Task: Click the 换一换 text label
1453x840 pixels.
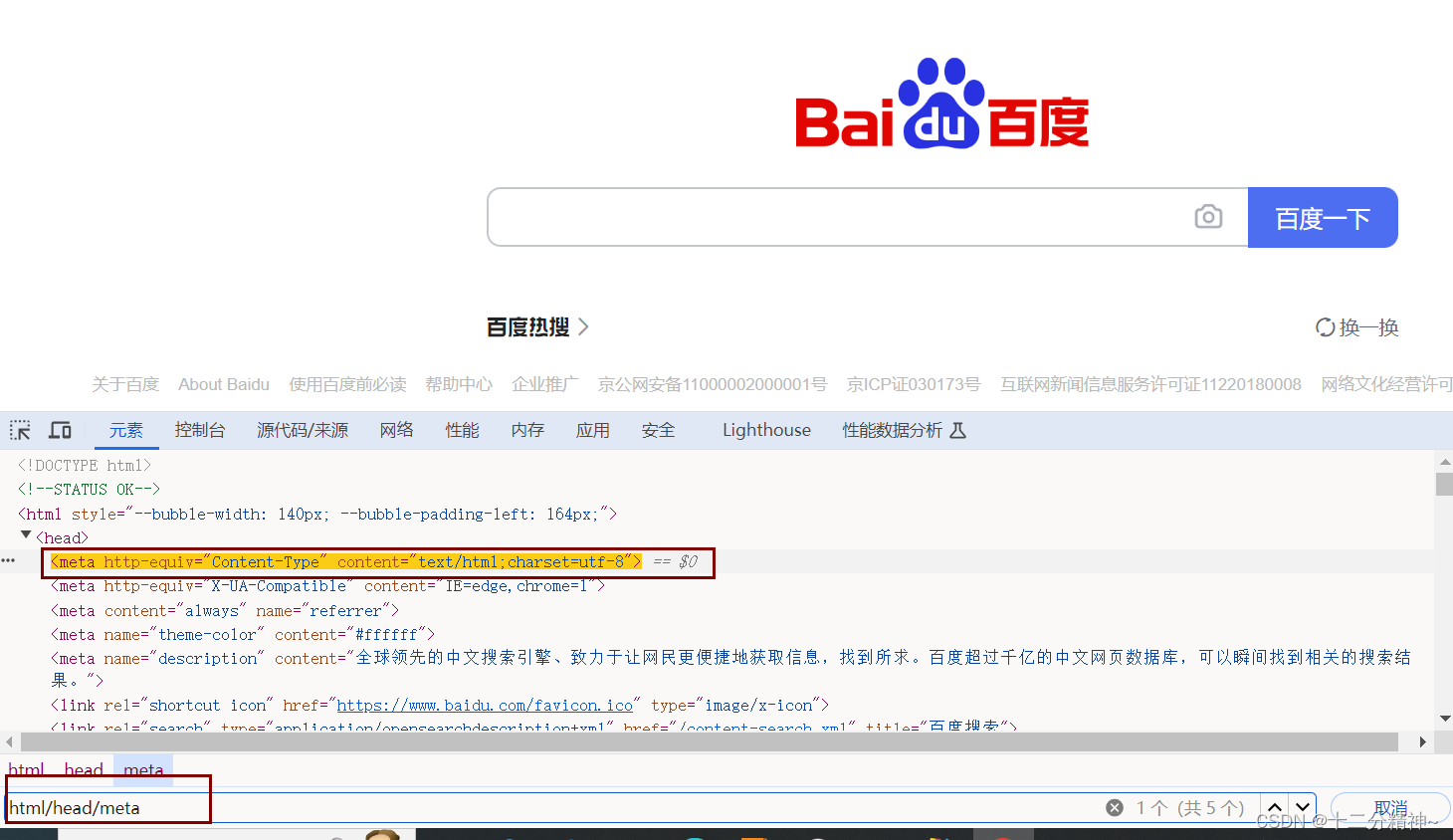Action: click(x=1369, y=326)
